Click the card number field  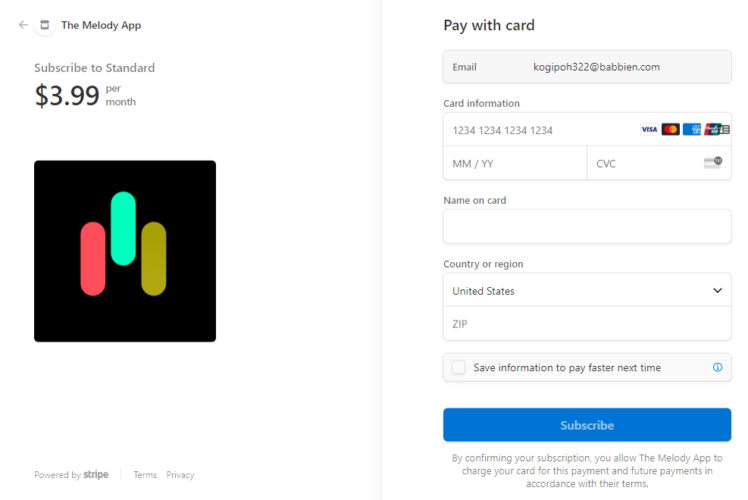[540, 130]
